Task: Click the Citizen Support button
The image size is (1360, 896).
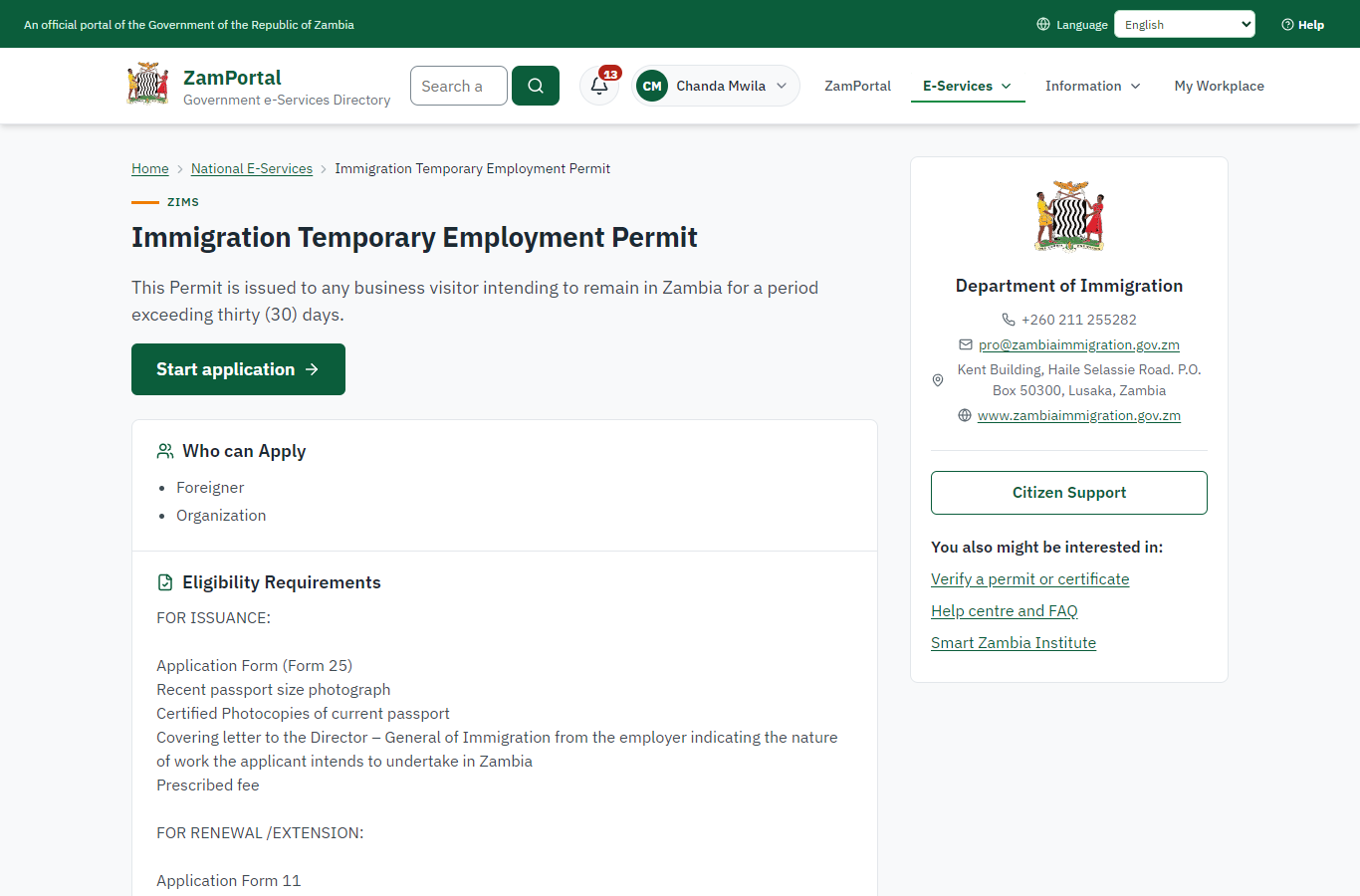Action: point(1069,493)
